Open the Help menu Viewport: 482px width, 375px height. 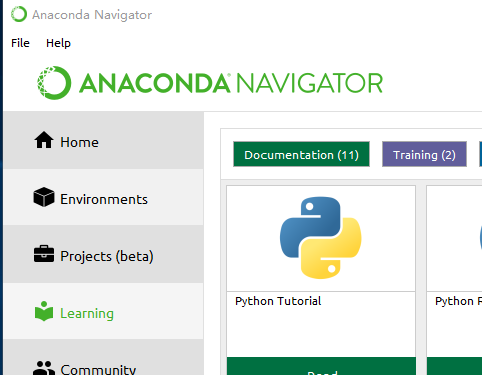(58, 43)
